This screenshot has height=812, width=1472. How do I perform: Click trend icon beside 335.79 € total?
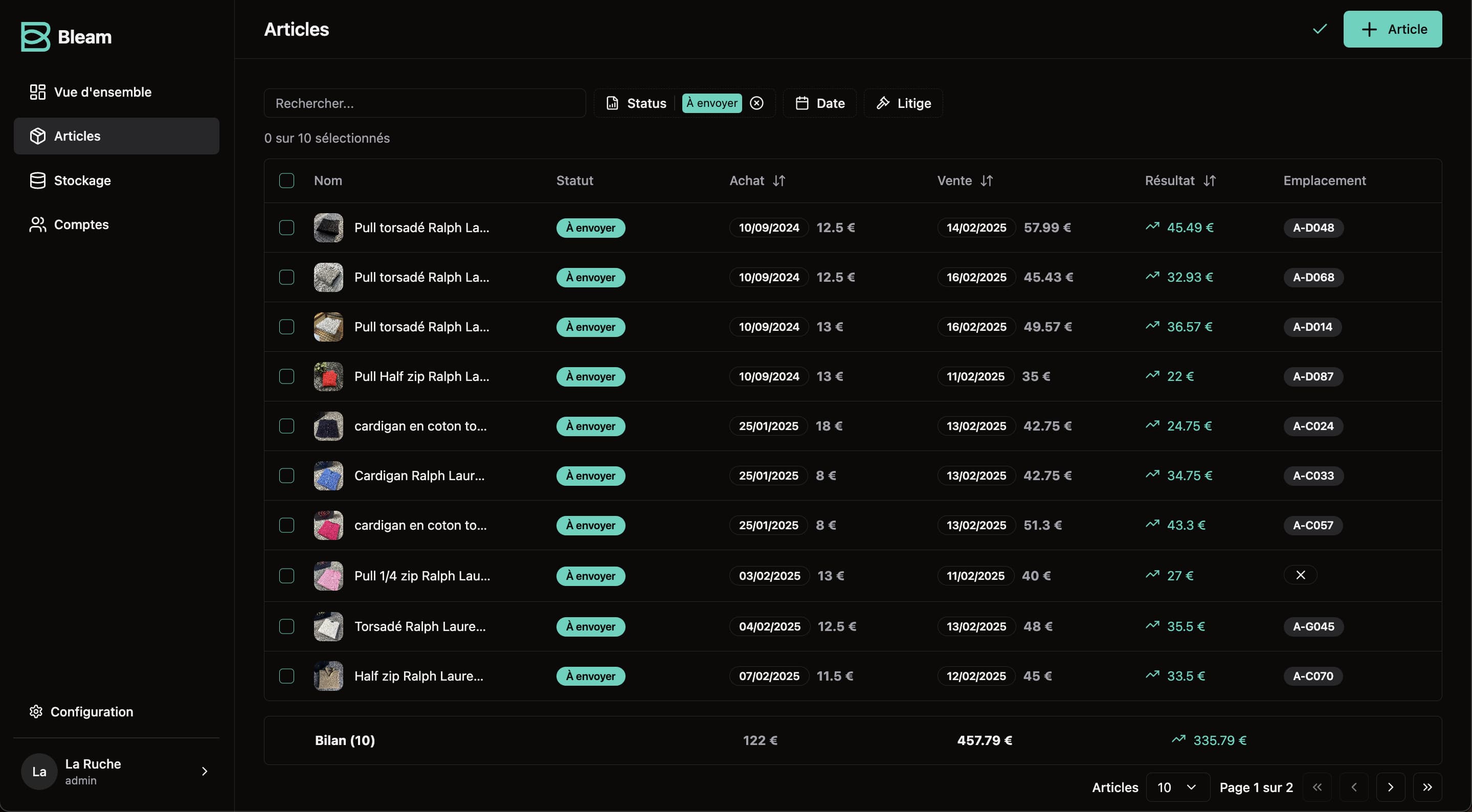coord(1178,739)
